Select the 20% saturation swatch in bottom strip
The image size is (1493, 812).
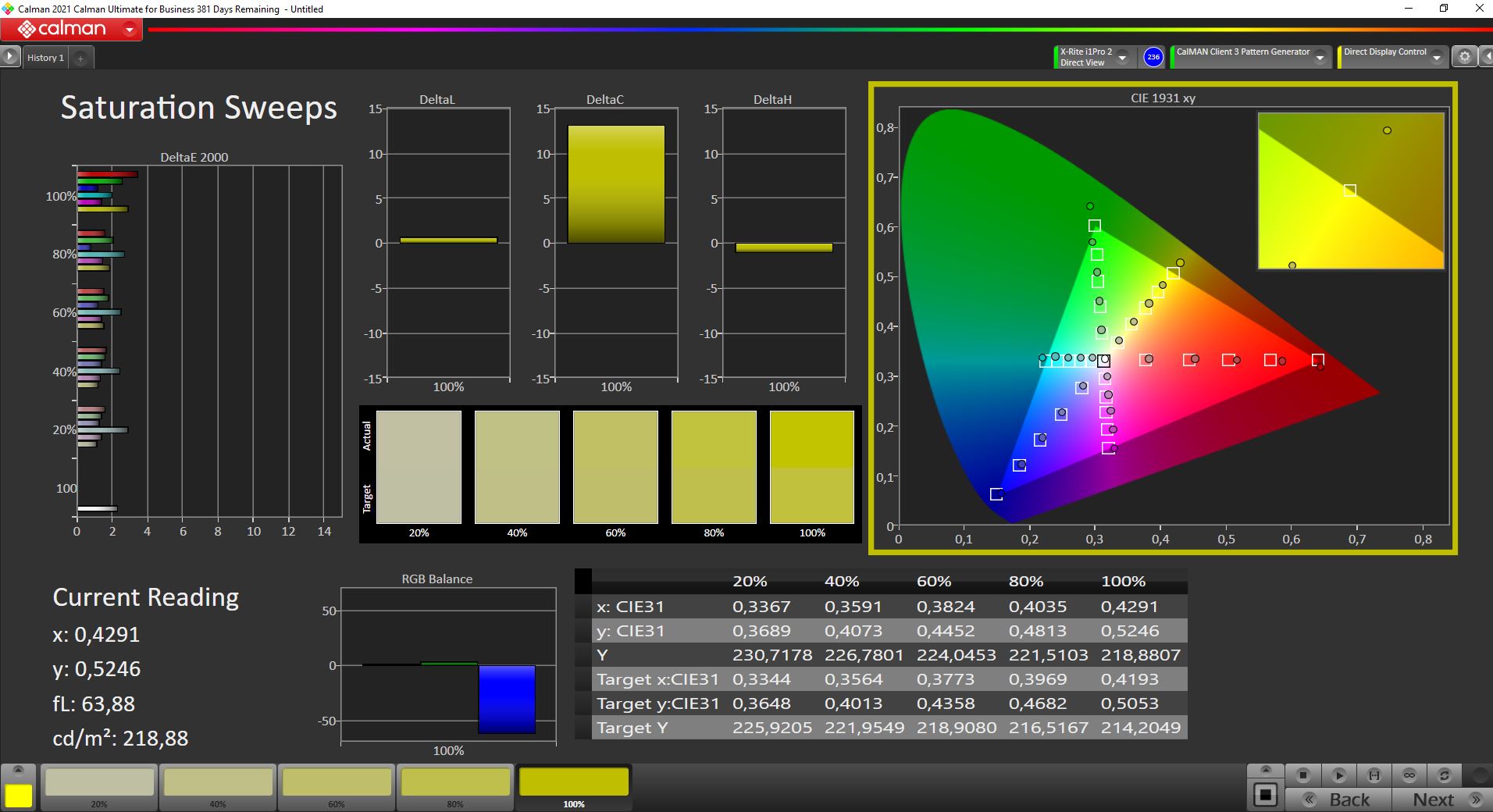[x=99, y=782]
